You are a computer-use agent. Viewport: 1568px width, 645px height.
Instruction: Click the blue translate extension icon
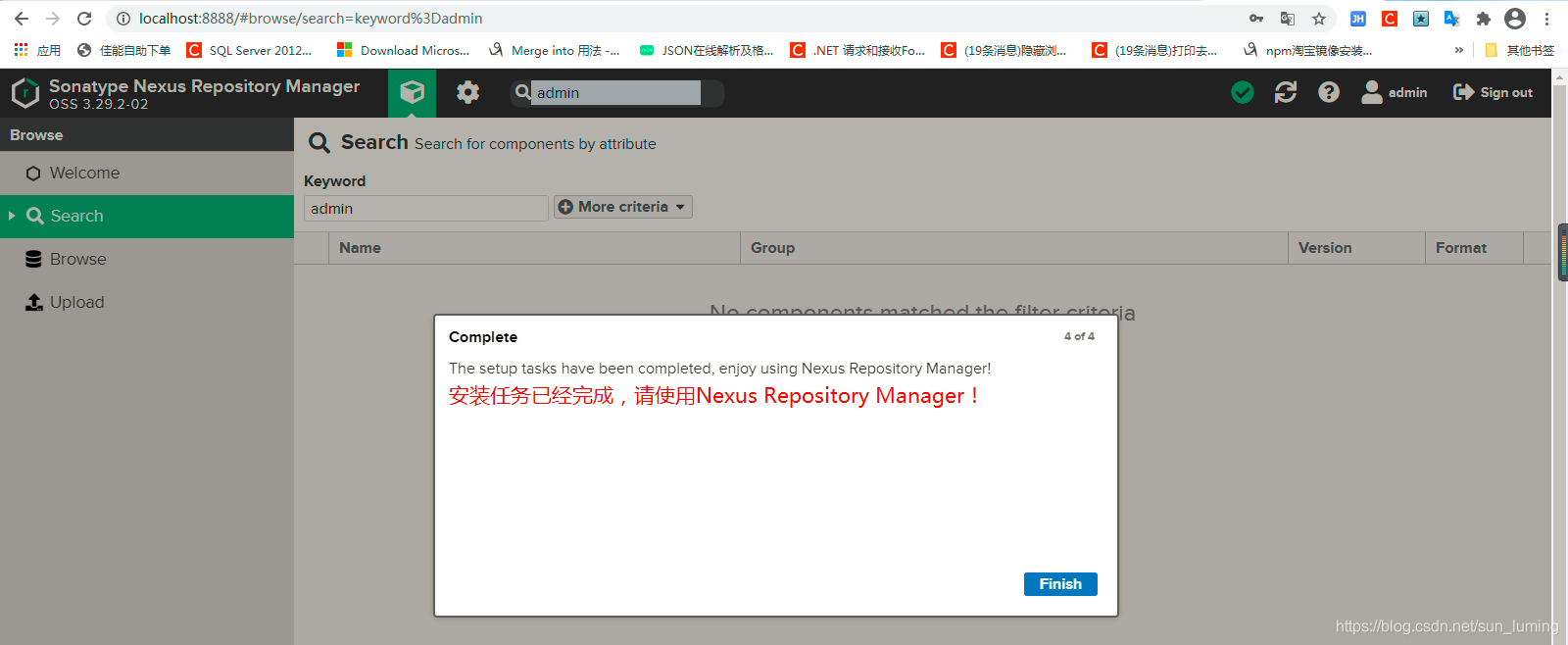click(1452, 19)
